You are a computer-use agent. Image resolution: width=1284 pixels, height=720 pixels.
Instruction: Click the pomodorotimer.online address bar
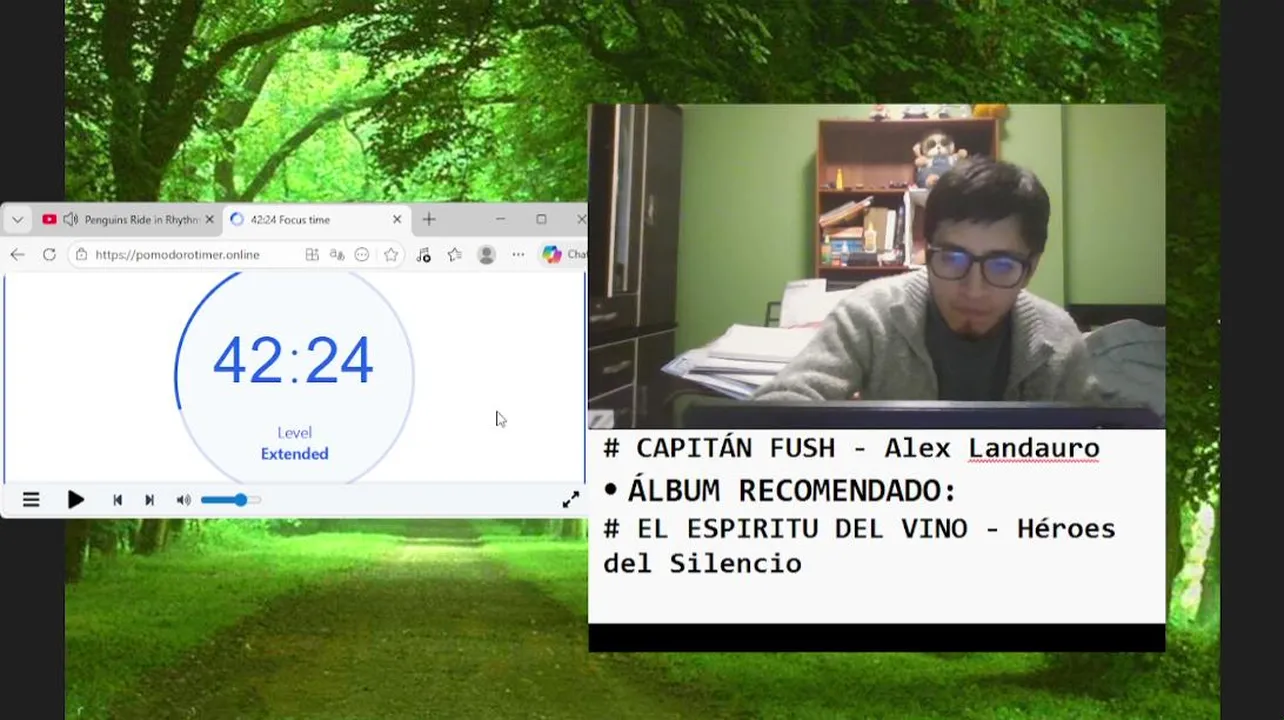178,255
